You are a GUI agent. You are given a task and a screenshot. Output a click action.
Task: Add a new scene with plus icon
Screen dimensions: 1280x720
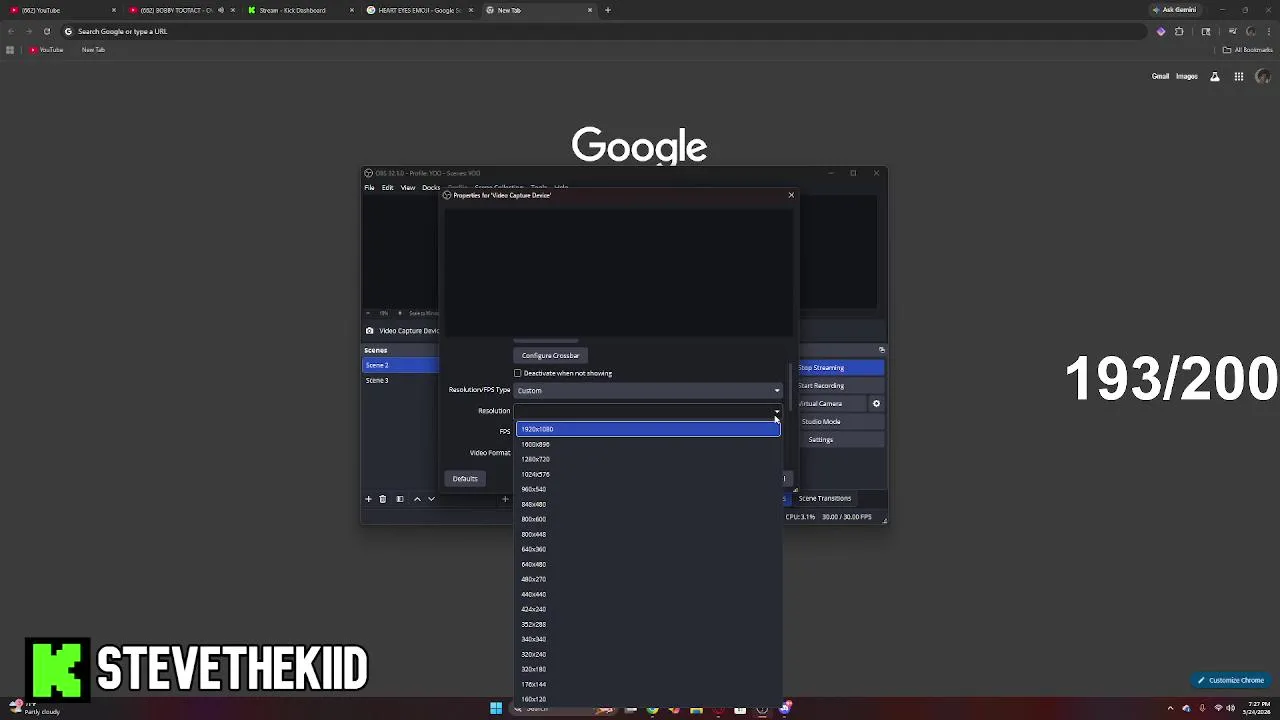click(368, 499)
